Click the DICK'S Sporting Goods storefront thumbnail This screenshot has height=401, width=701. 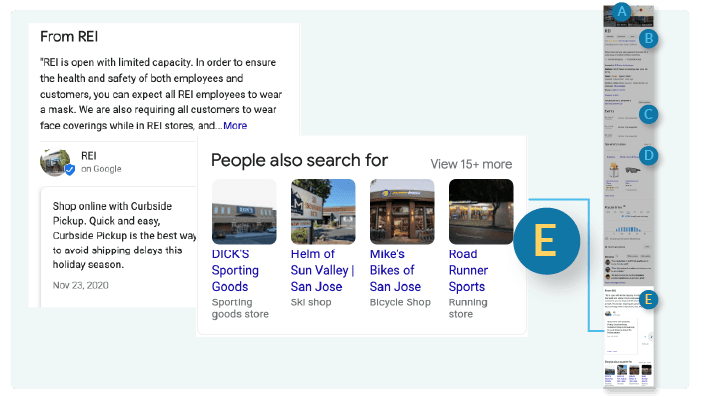(244, 212)
